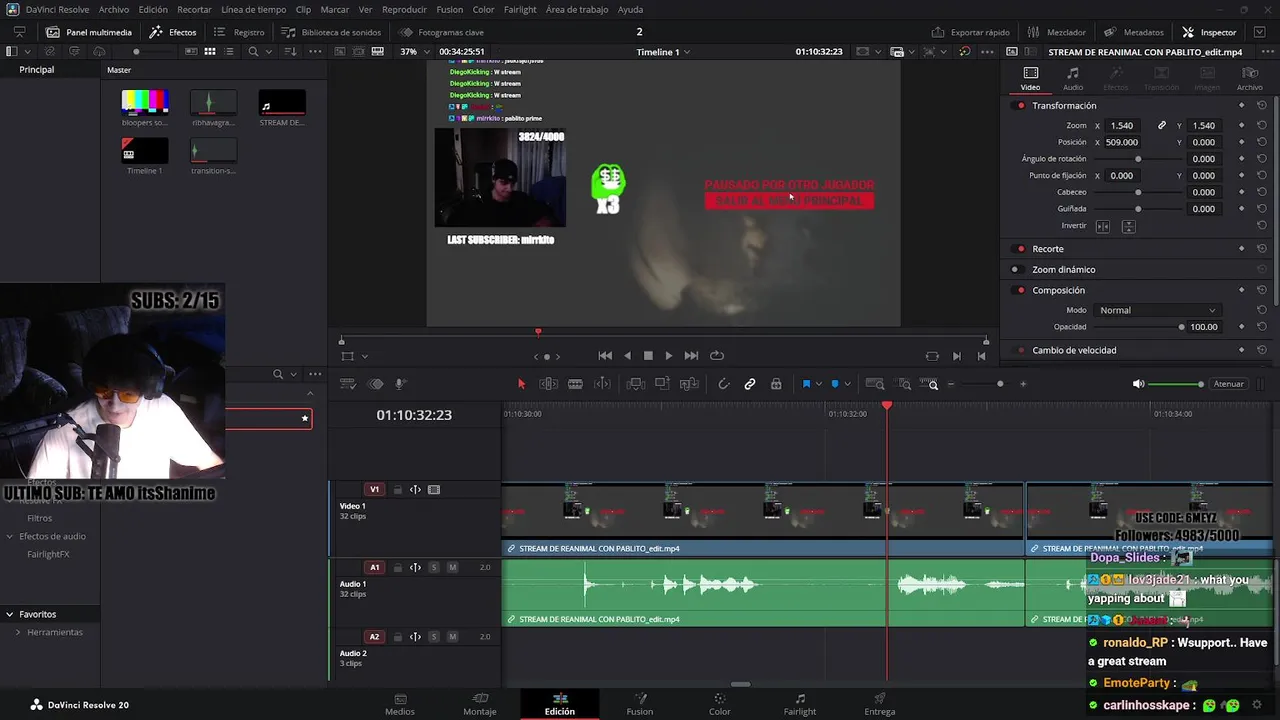Mute audio with the speaker icon
Image resolution: width=1280 pixels, height=720 pixels.
tap(1138, 384)
